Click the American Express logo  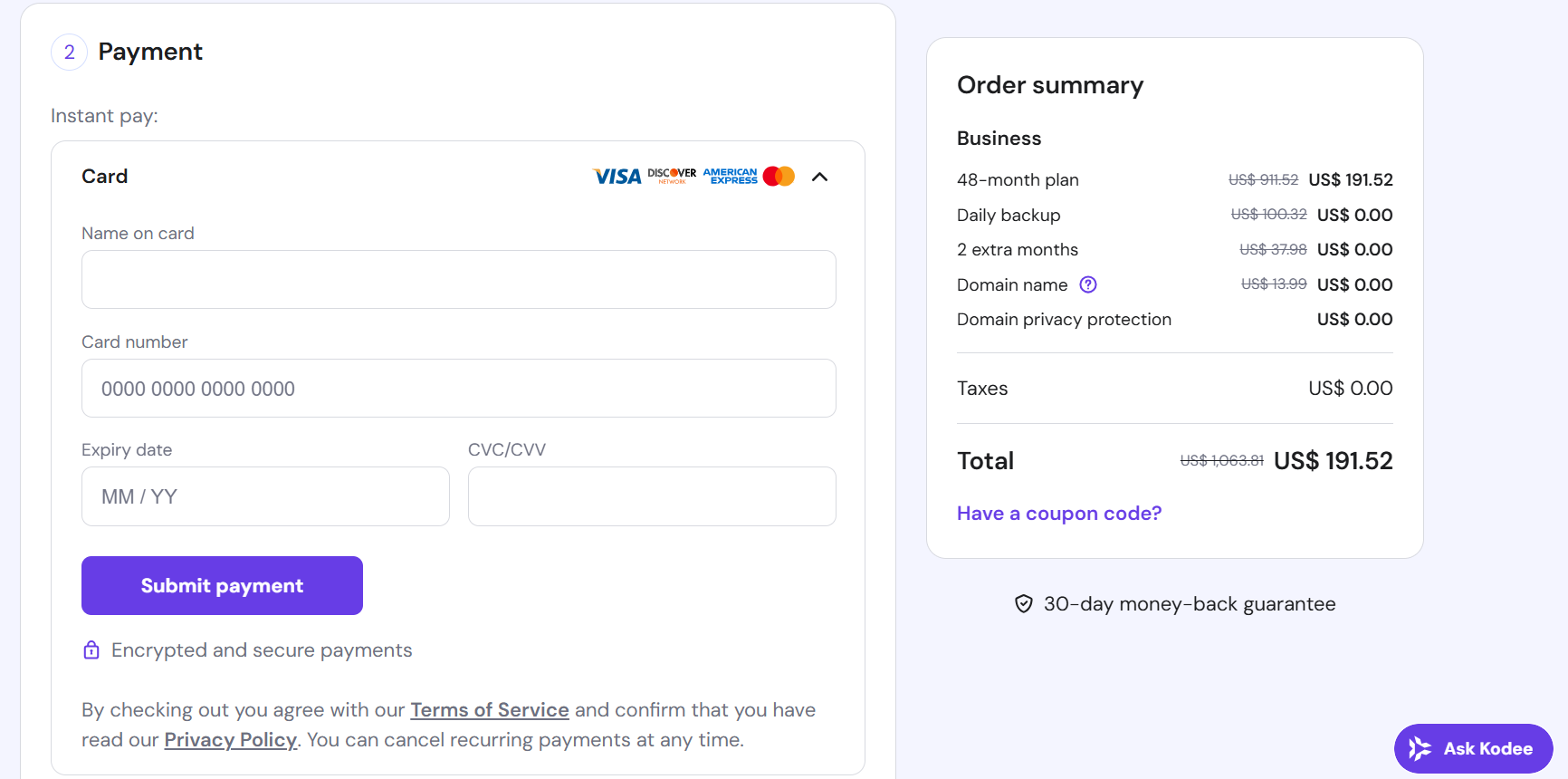tap(730, 176)
